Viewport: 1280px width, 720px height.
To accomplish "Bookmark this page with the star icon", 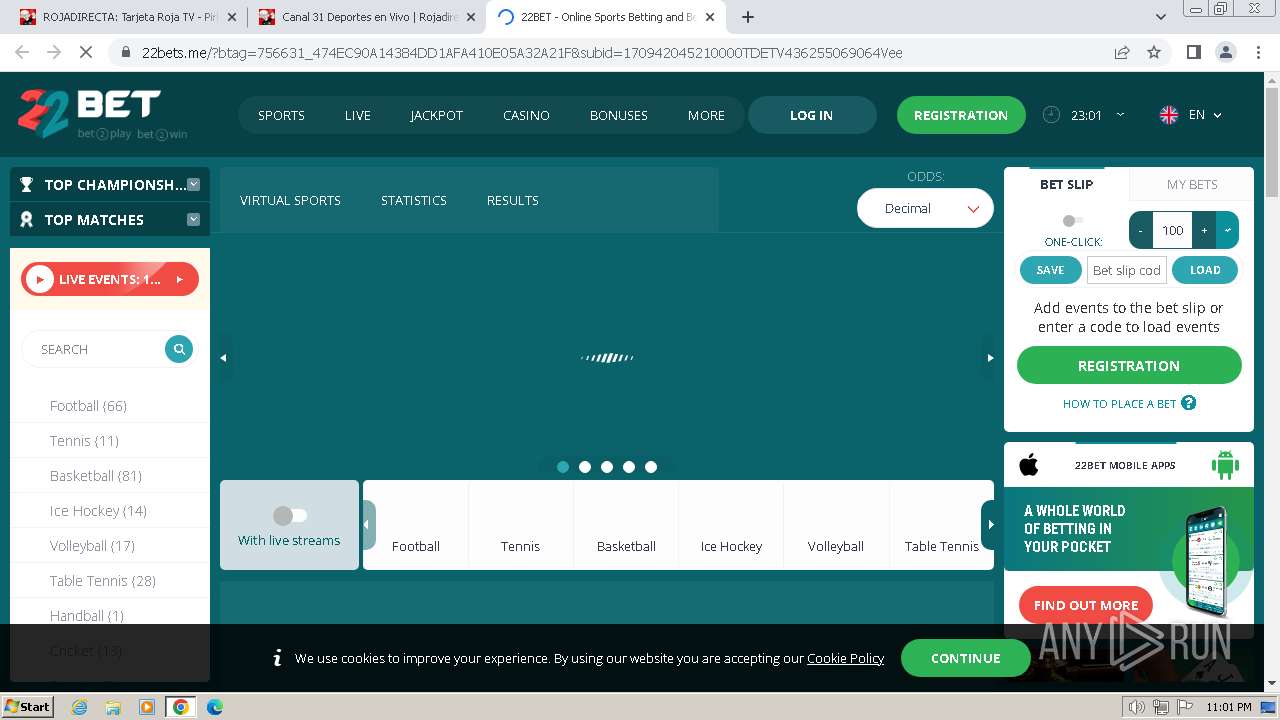I will pos(1154,53).
